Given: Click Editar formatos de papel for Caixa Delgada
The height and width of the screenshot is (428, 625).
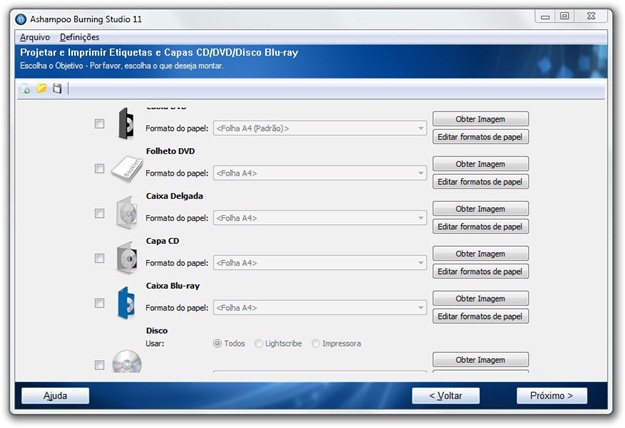Looking at the screenshot, I should click(480, 226).
